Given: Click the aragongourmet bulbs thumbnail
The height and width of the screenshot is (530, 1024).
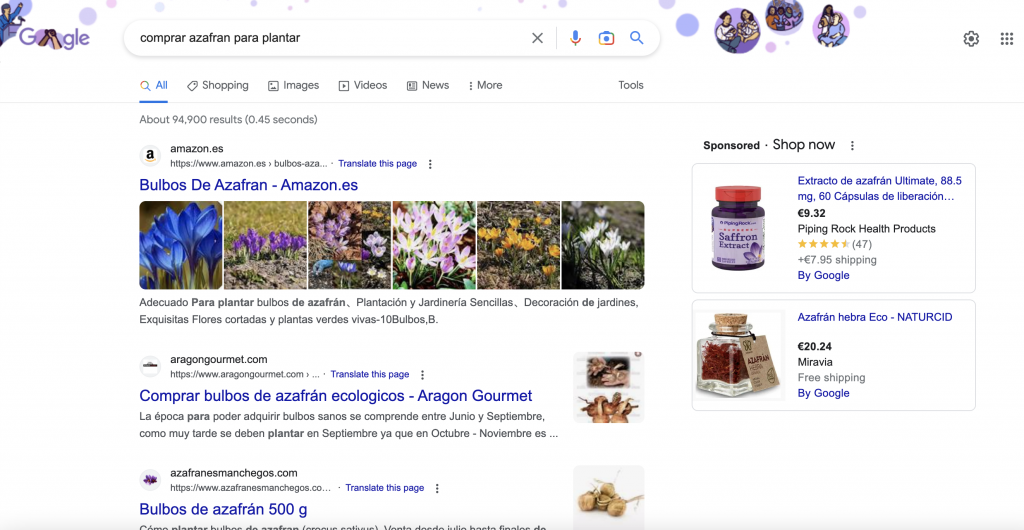Looking at the screenshot, I should click(x=609, y=388).
